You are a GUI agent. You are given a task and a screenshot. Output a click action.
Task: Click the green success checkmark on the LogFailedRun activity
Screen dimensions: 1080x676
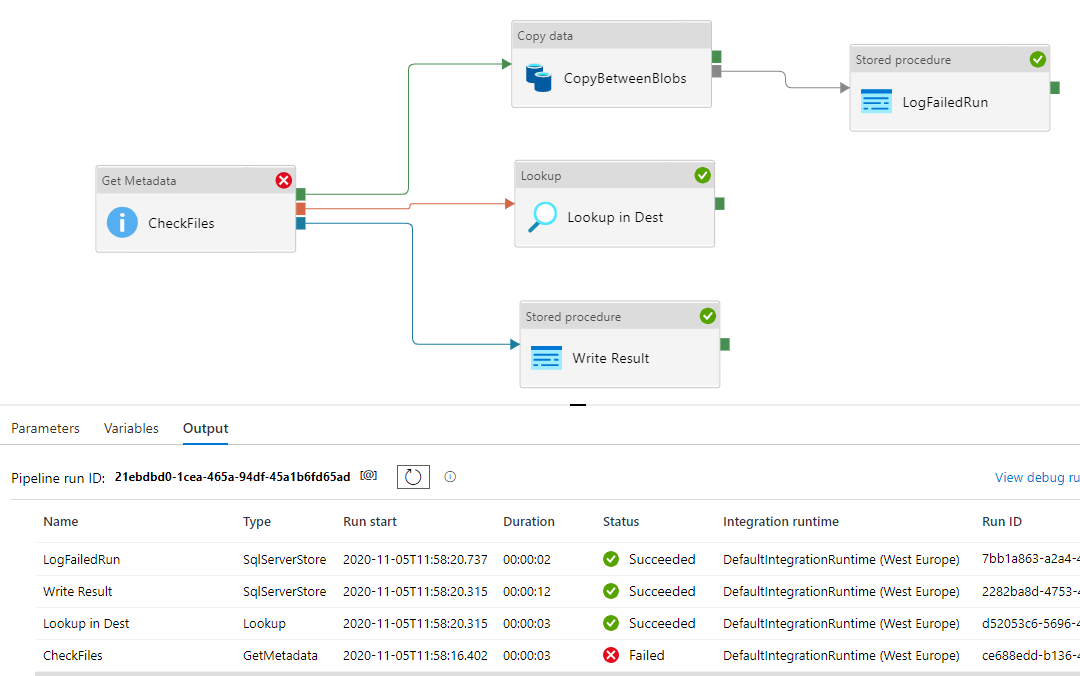1037,60
